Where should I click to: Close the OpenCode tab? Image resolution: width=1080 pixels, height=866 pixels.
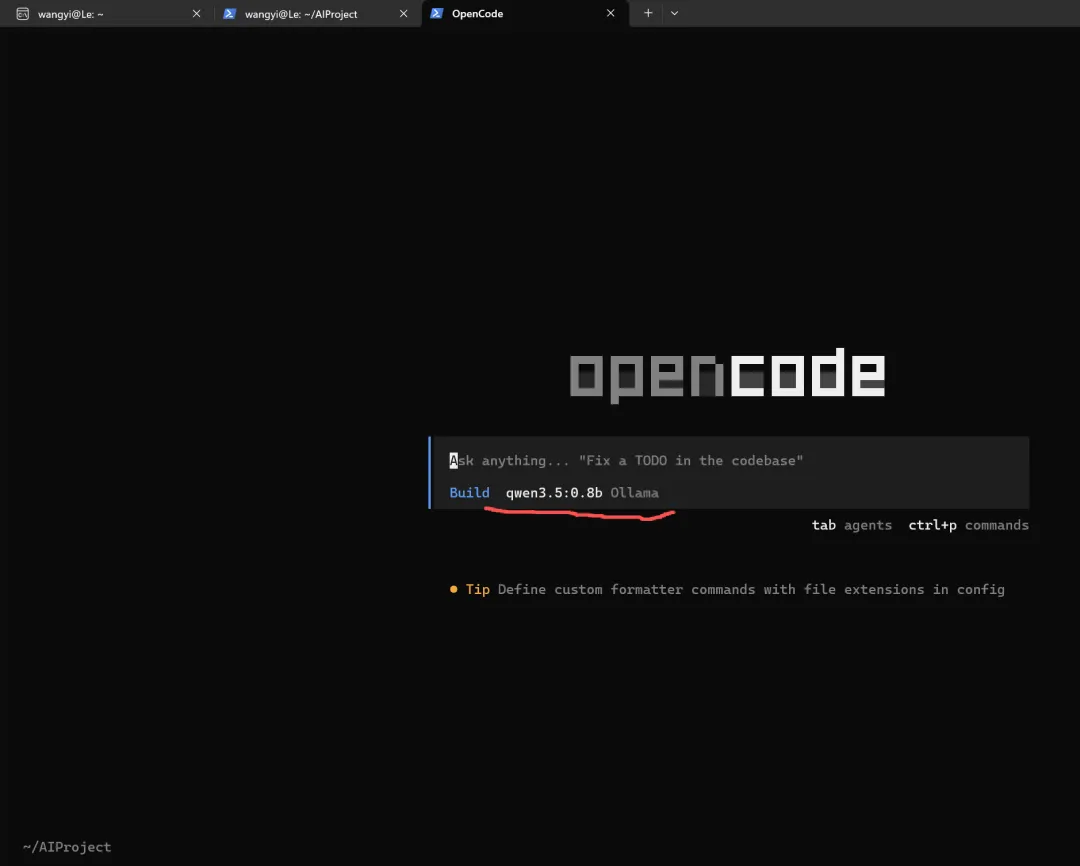coord(610,14)
